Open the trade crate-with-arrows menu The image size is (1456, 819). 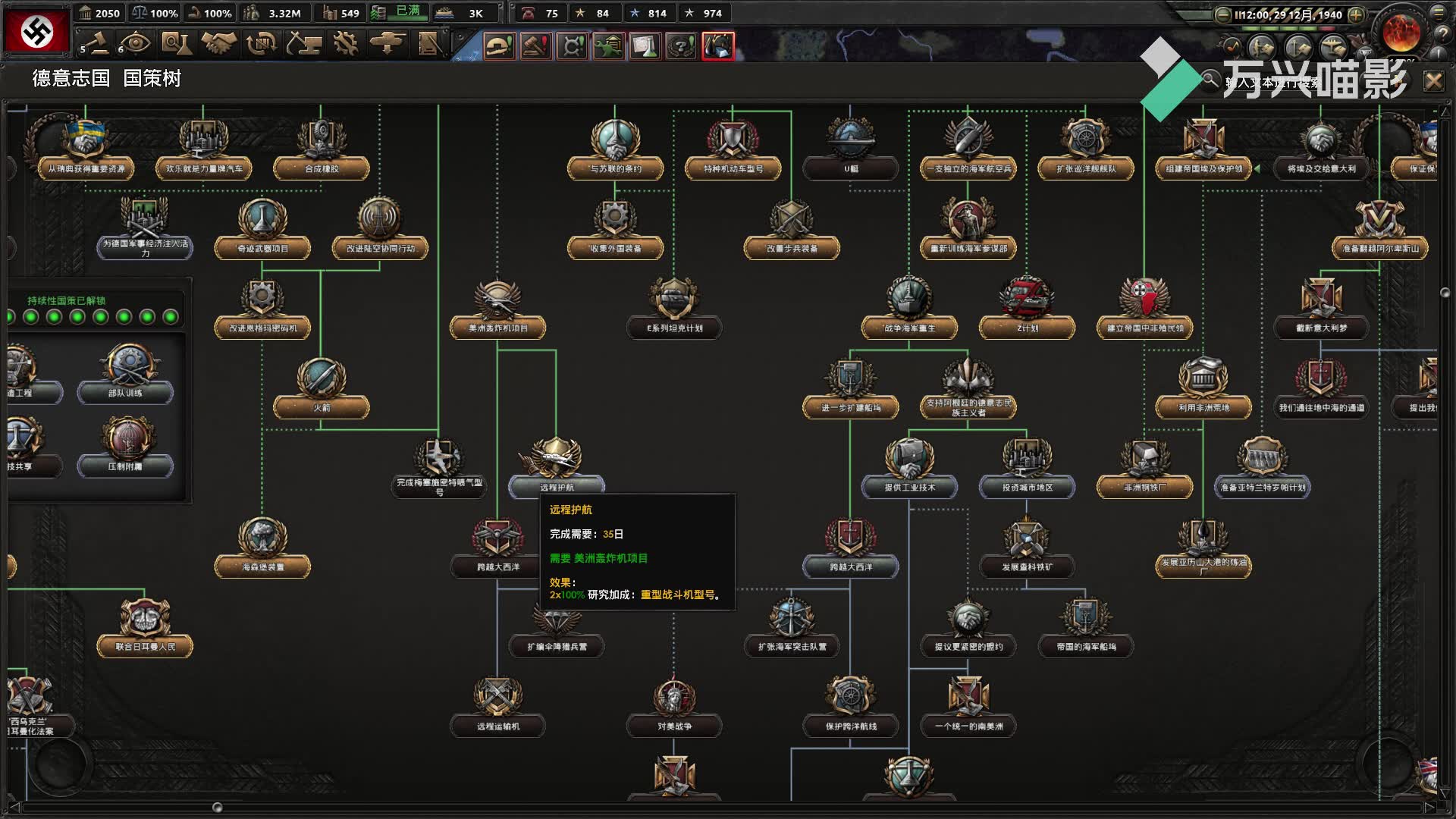coord(261,43)
